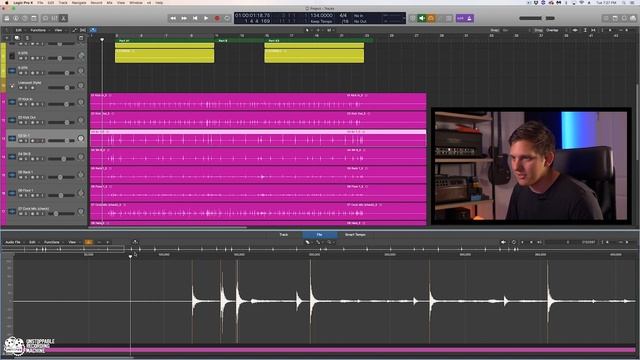Viewport: 640px width, 360px height.
Task: Open the File menu in menu bar
Action: click(x=40, y=2)
